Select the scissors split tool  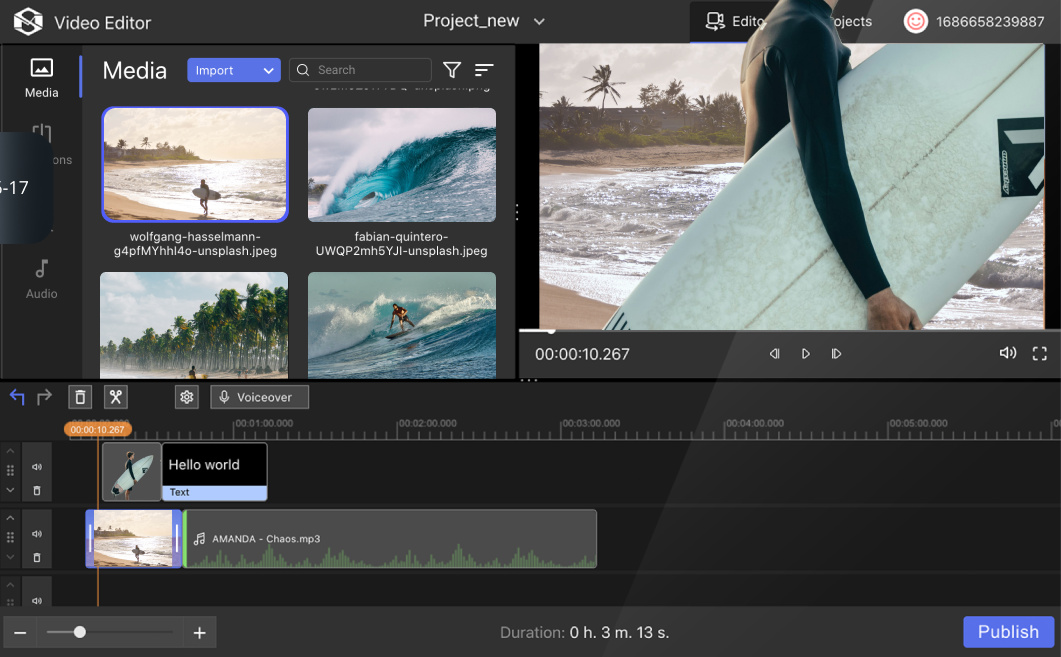click(116, 397)
